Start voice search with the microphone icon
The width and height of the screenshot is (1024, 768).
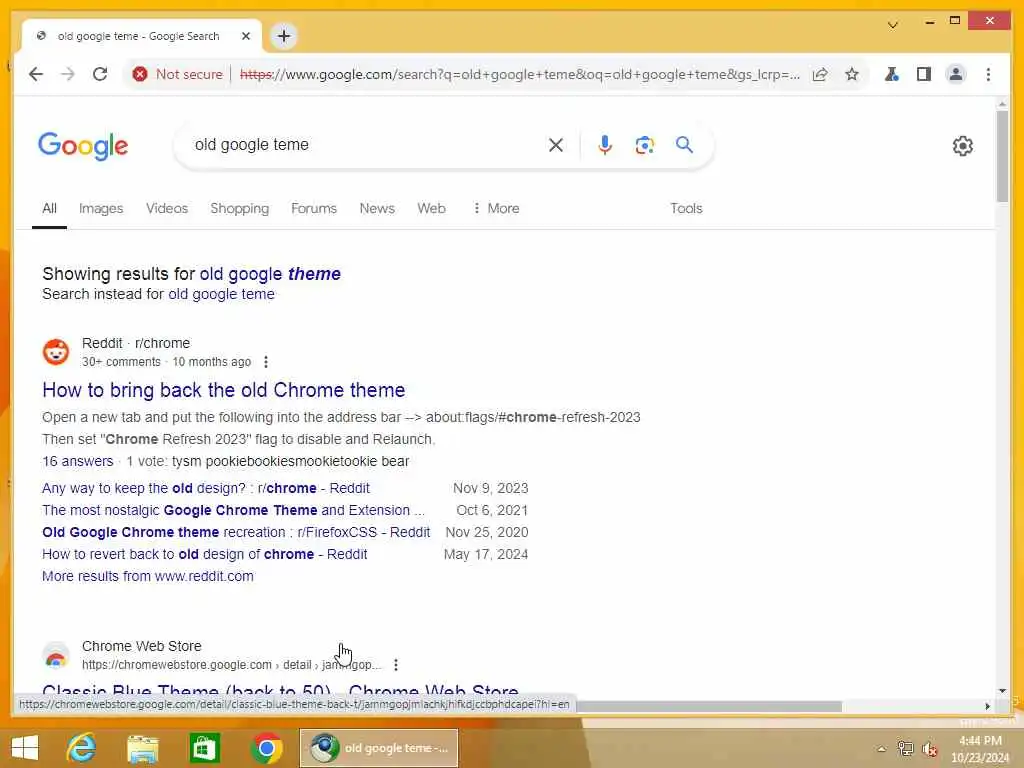click(x=605, y=145)
